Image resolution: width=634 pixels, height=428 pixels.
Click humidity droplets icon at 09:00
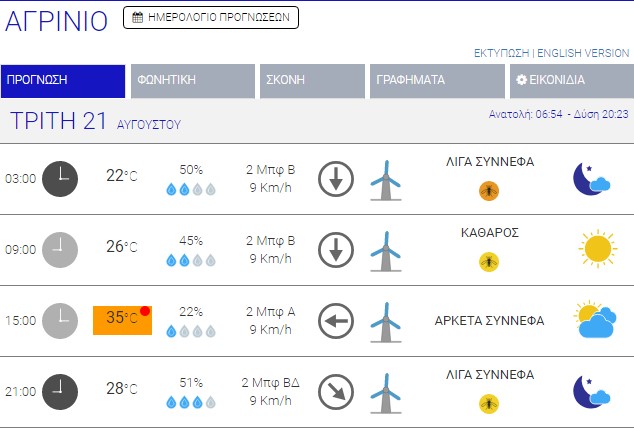190,260
